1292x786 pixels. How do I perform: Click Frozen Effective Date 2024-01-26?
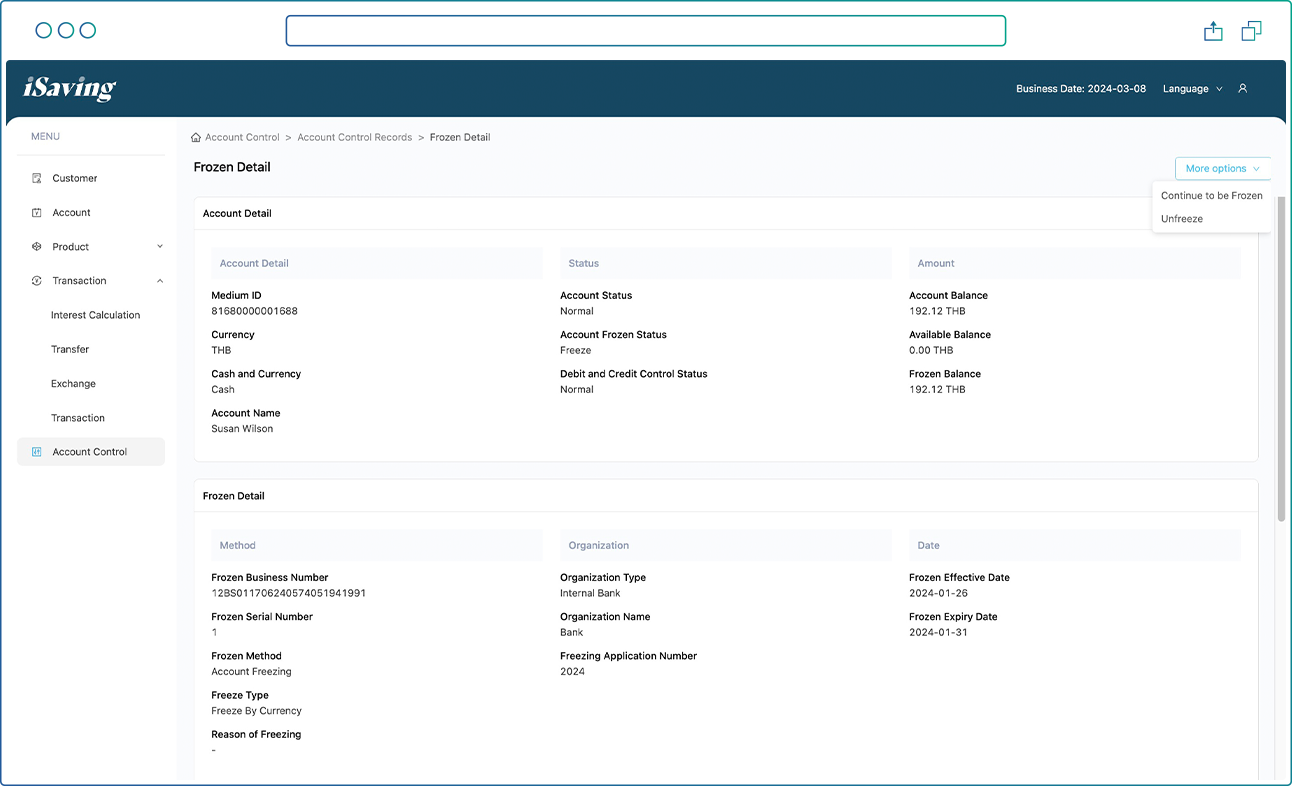coord(938,593)
